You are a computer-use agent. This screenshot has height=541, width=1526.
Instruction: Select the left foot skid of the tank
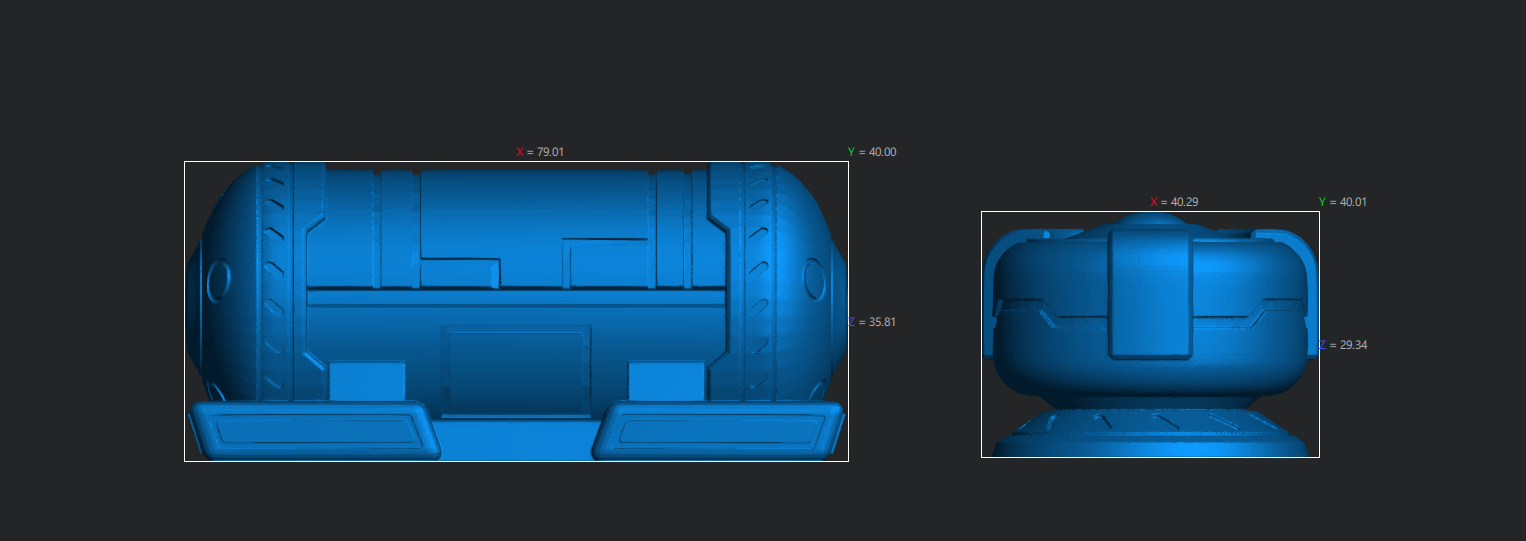312,430
